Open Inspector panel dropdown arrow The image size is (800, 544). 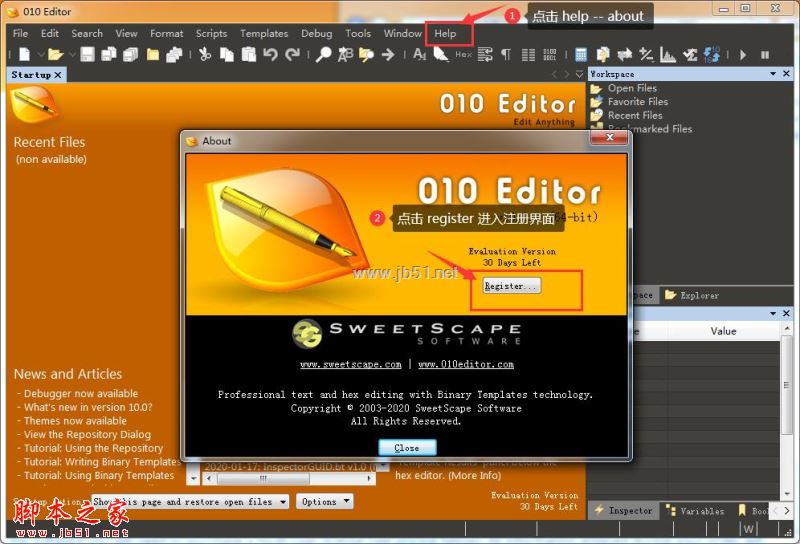[773, 313]
